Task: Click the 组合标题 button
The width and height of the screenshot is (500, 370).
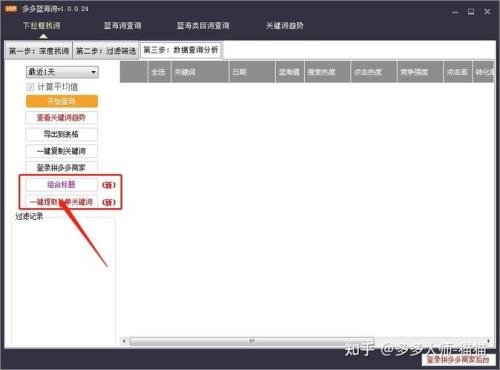Action: (61, 185)
